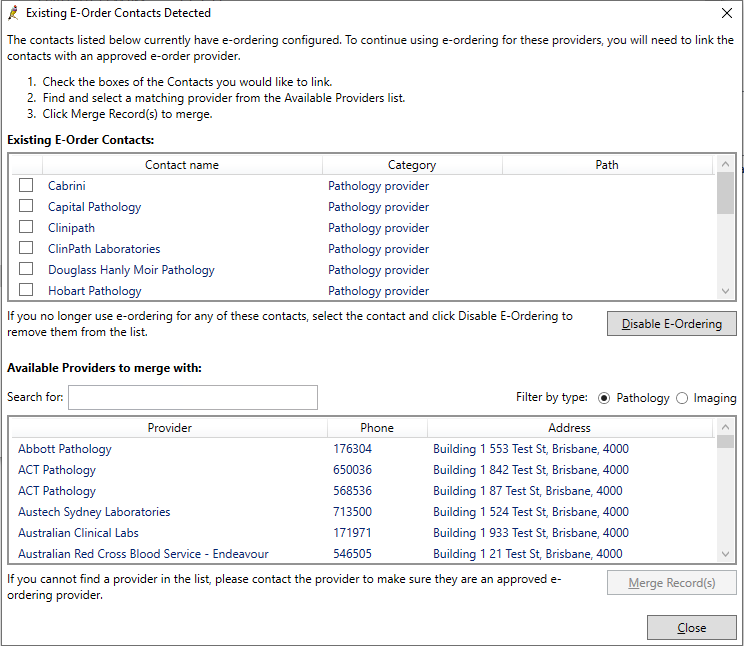Click the providers list scrollbar thumb
The width and height of the screenshot is (744, 646).
(x=725, y=442)
